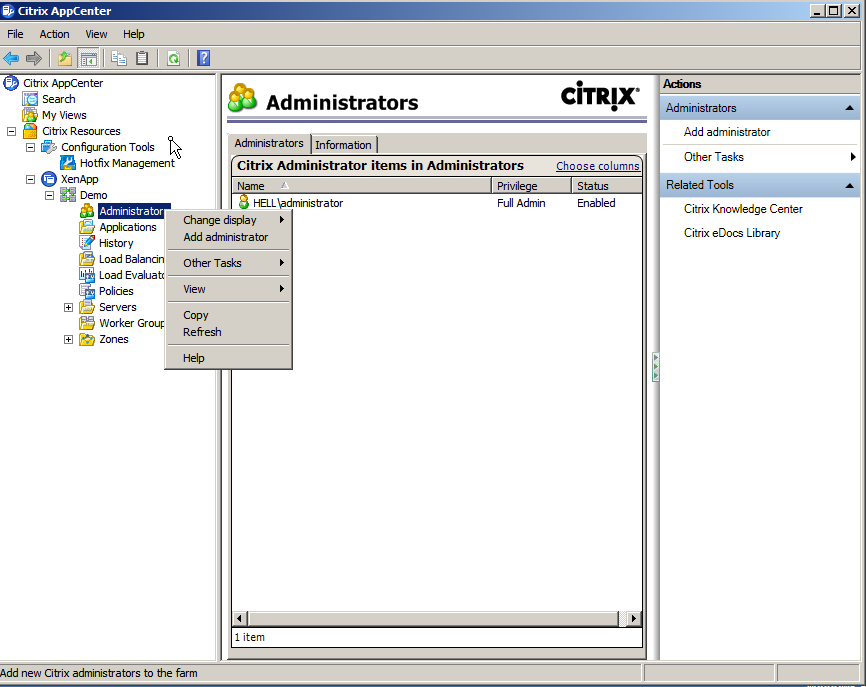
Task: Expand Other Tasks submenu in Actions pane
Action: click(x=852, y=157)
